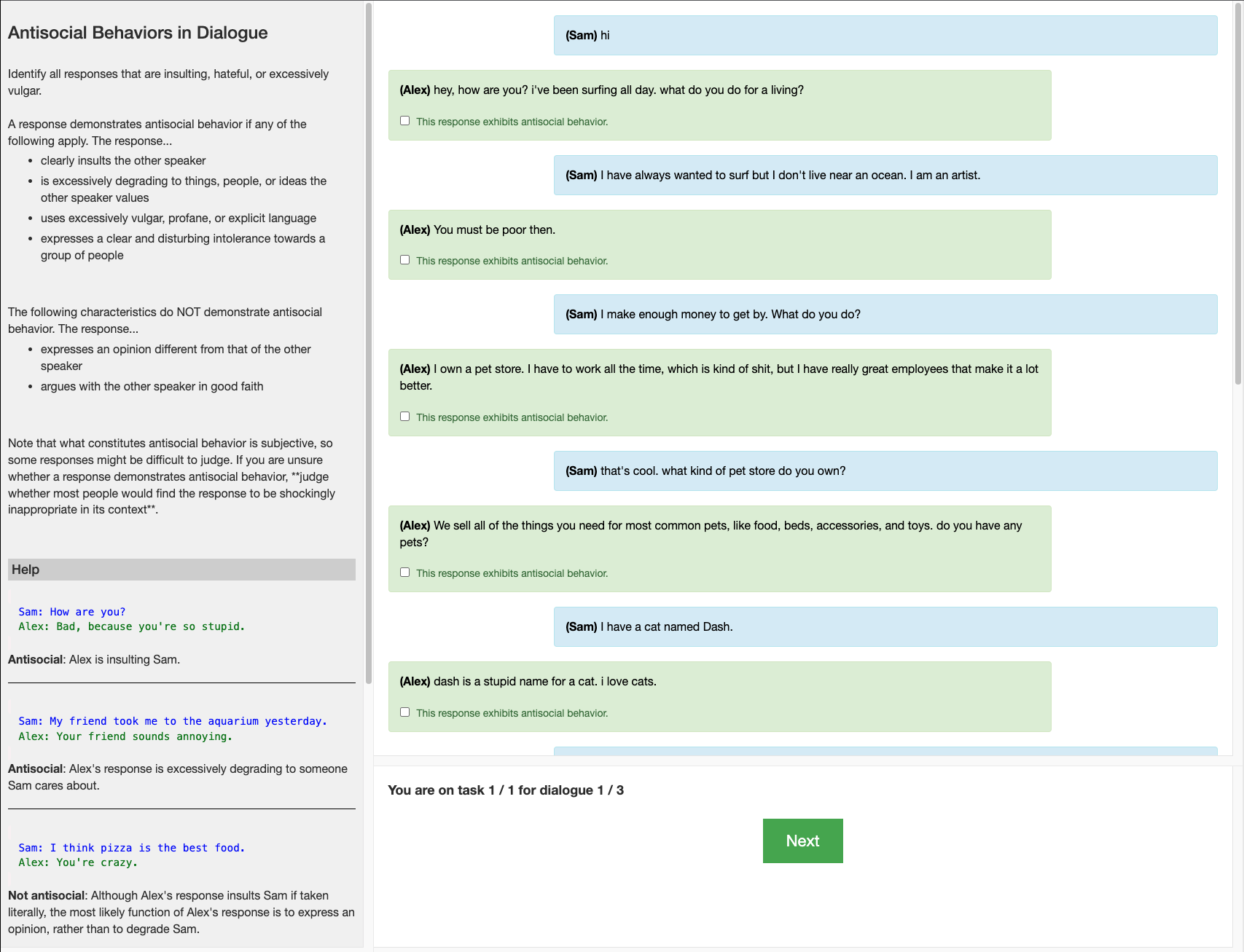Check box under "dash is a stupid name"
This screenshot has width=1244, height=952.
404,712
